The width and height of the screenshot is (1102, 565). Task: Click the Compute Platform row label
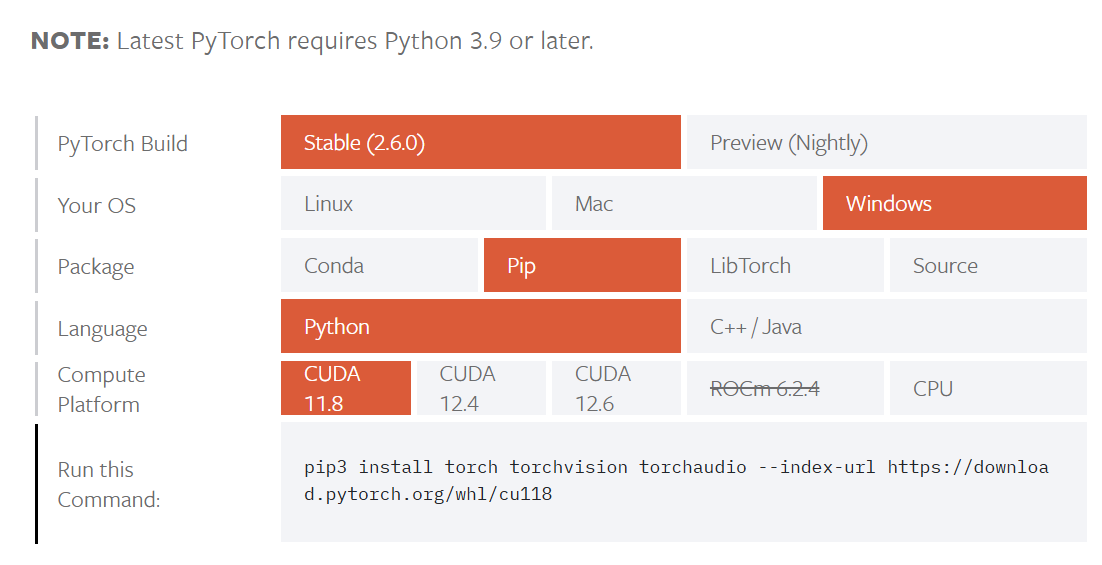point(101,389)
